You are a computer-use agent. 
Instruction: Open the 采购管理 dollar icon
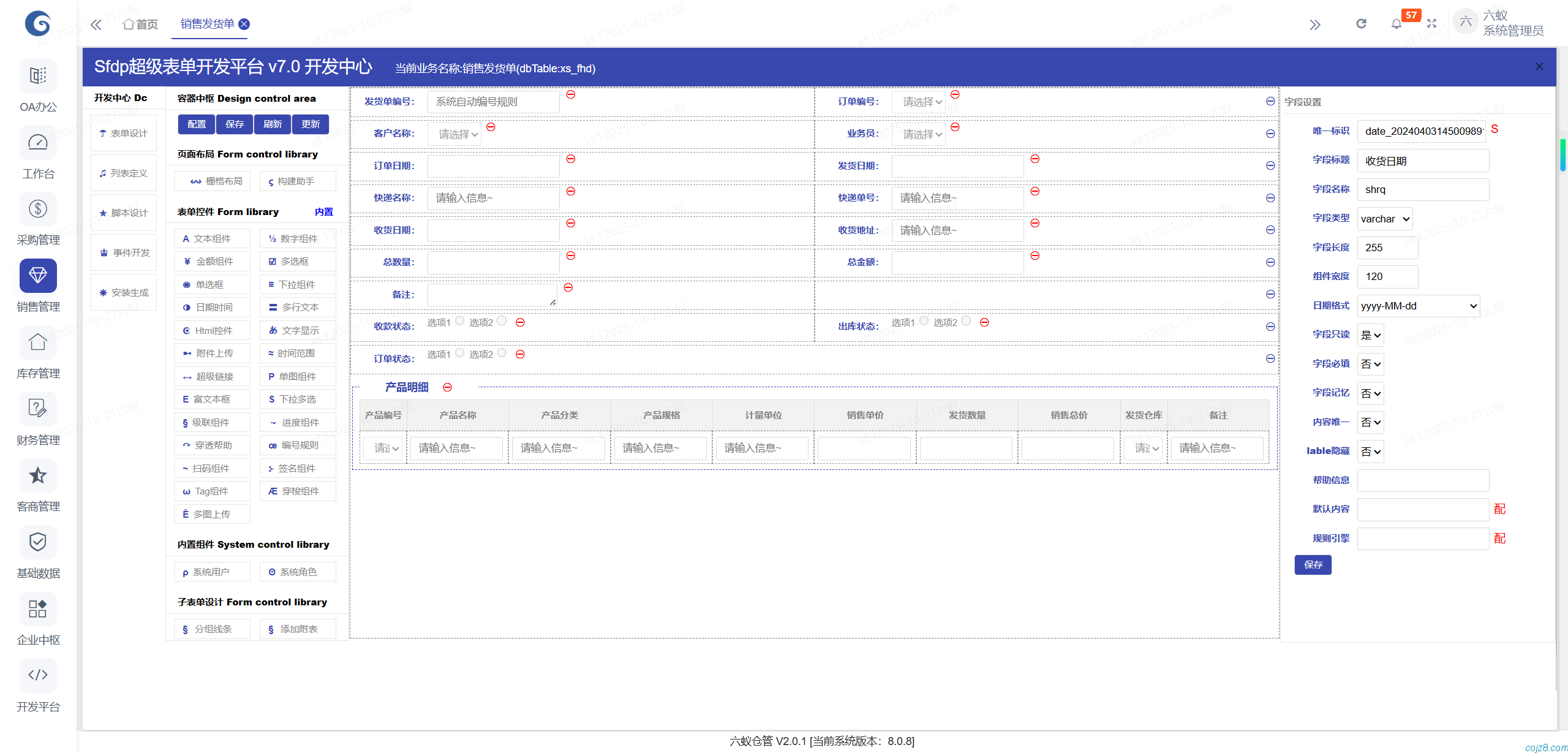click(x=38, y=209)
